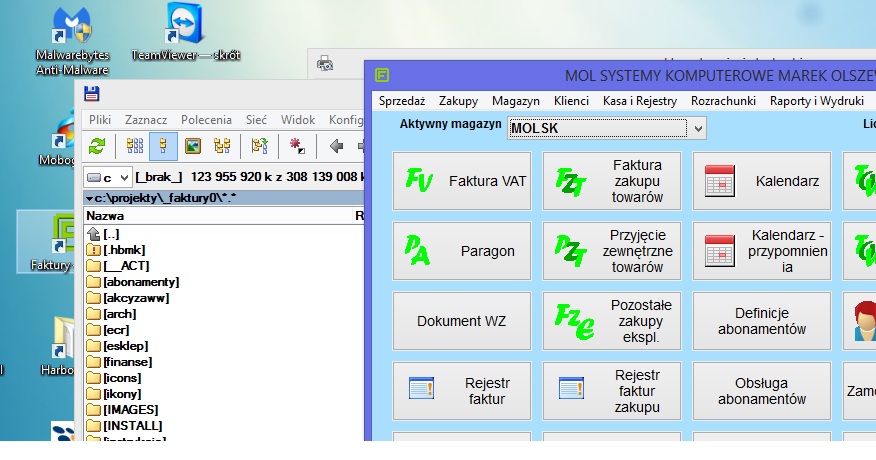Open the Magazyn menu
Screen dimensions: 876x460
[x=516, y=101]
